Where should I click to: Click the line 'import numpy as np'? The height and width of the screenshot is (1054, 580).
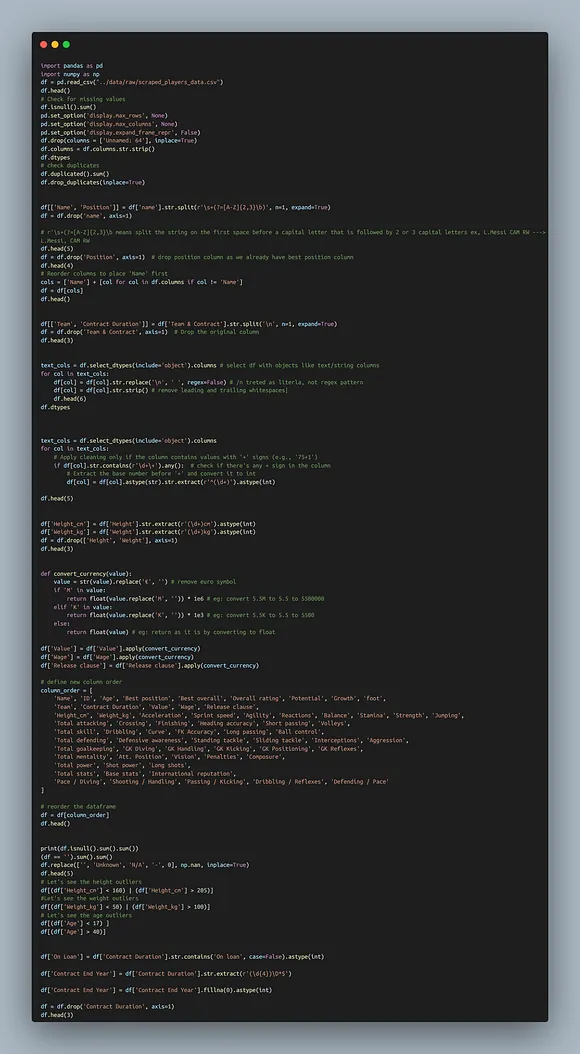[x=71, y=74]
